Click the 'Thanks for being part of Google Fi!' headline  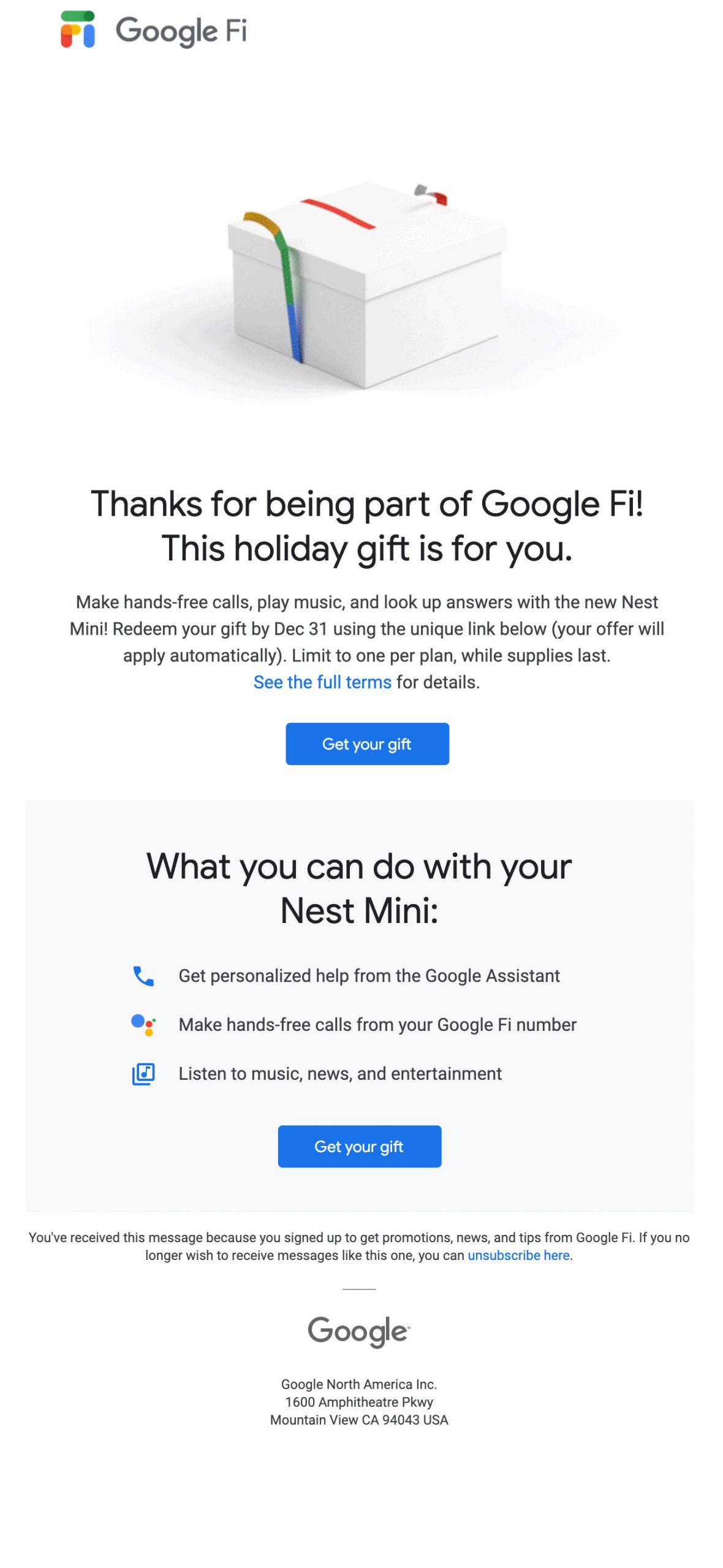pos(367,504)
